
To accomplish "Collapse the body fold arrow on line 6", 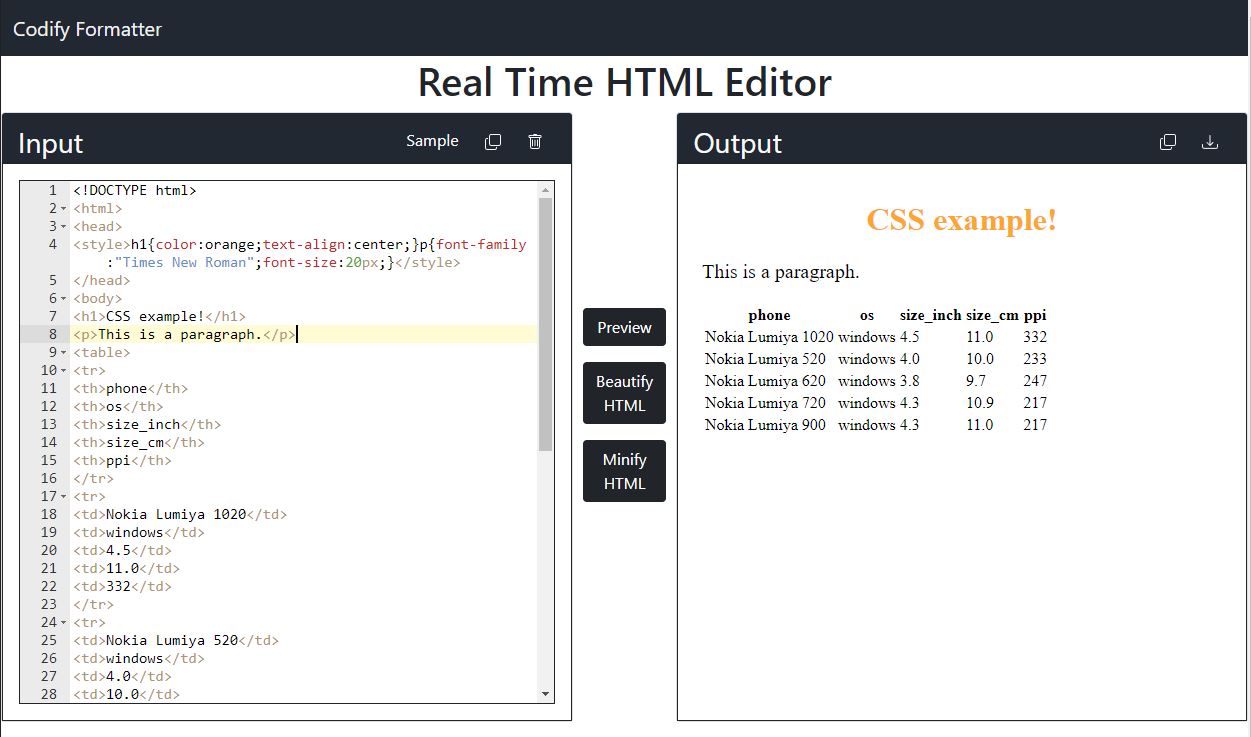I will pyautogui.click(x=61, y=298).
